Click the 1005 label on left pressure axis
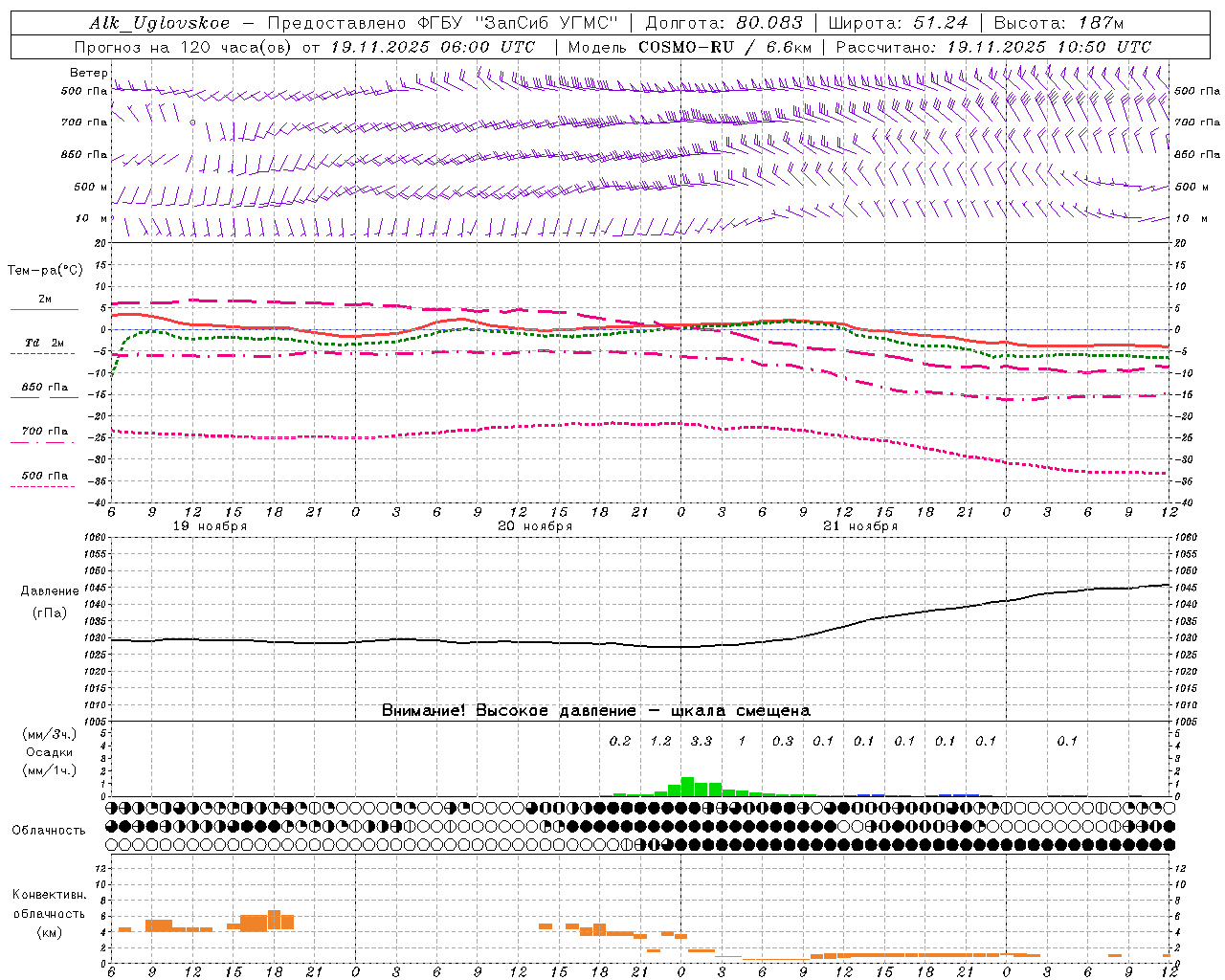This screenshot has height=980, width=1225. pos(97,721)
